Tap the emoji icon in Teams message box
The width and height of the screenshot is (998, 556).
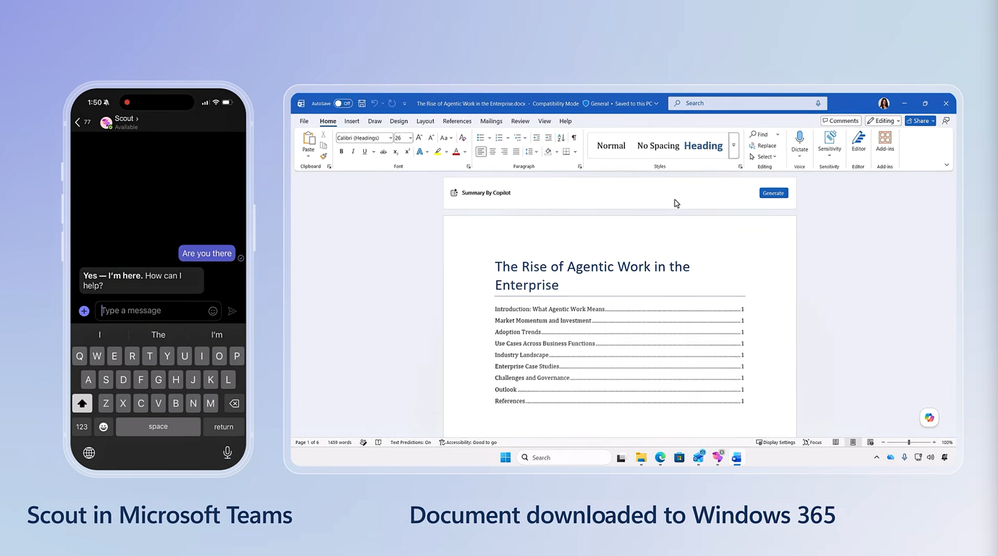[x=213, y=311]
